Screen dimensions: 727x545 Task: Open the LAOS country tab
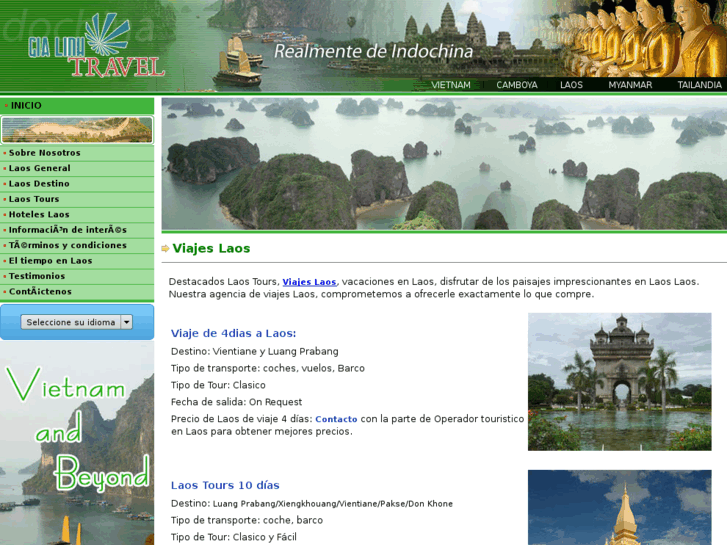571,85
